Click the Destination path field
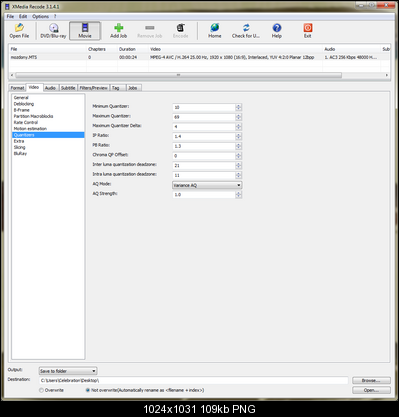Screen dimensions: 399x417 [194, 380]
